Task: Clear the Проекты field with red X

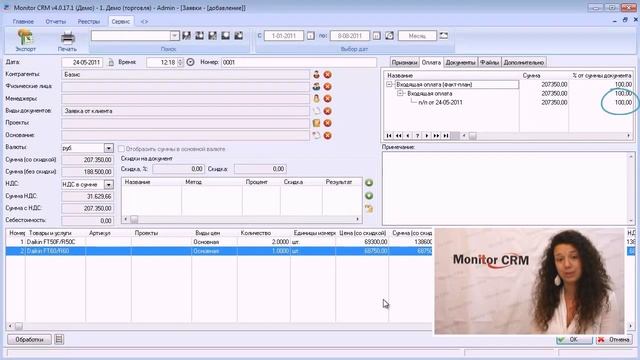Action: [x=327, y=123]
